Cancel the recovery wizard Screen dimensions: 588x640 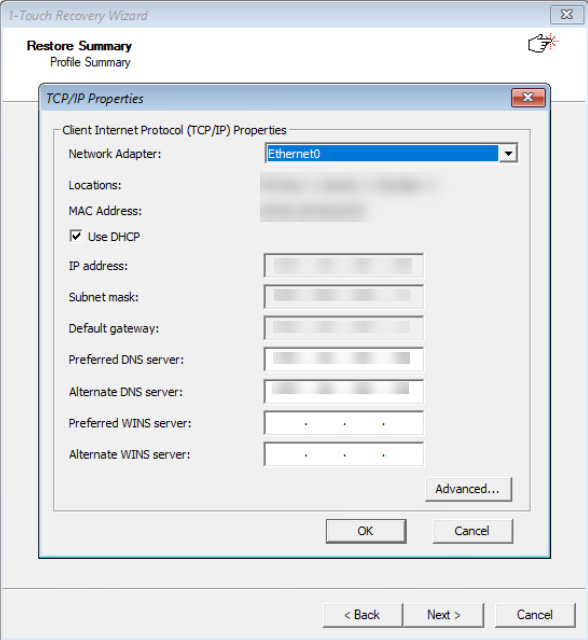[x=535, y=615]
